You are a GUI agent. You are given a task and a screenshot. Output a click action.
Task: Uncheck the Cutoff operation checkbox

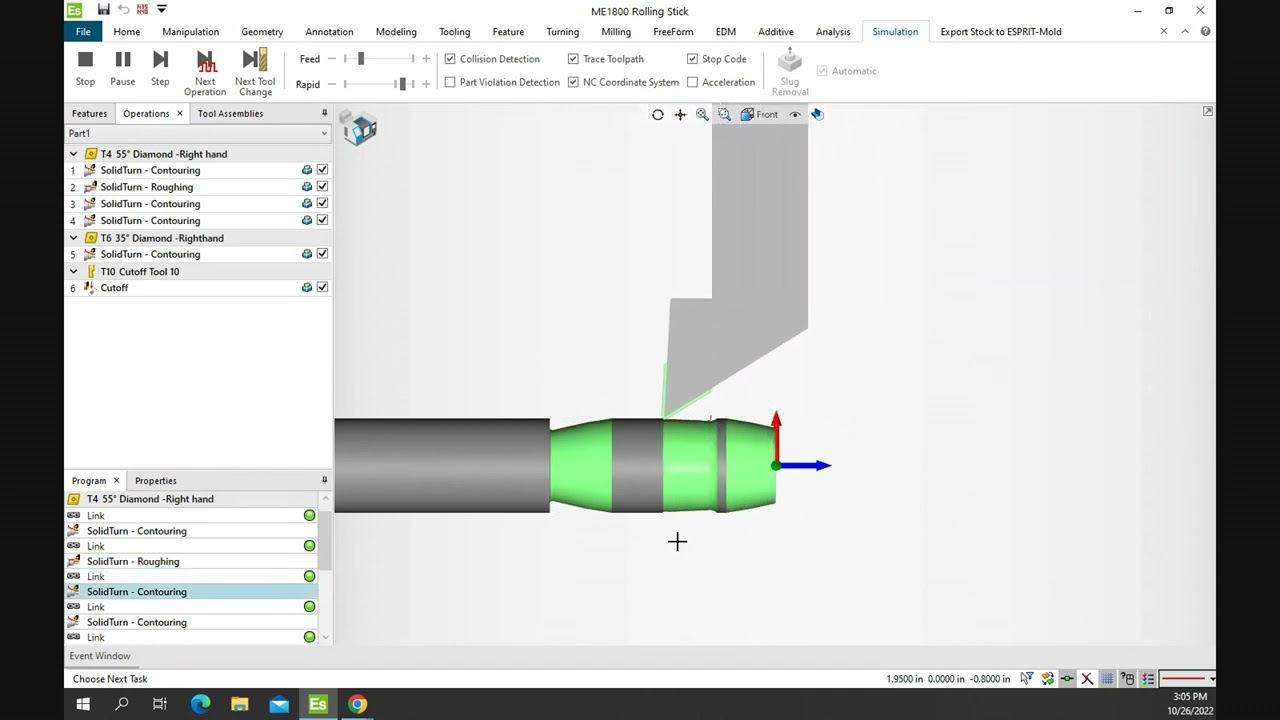(x=322, y=288)
